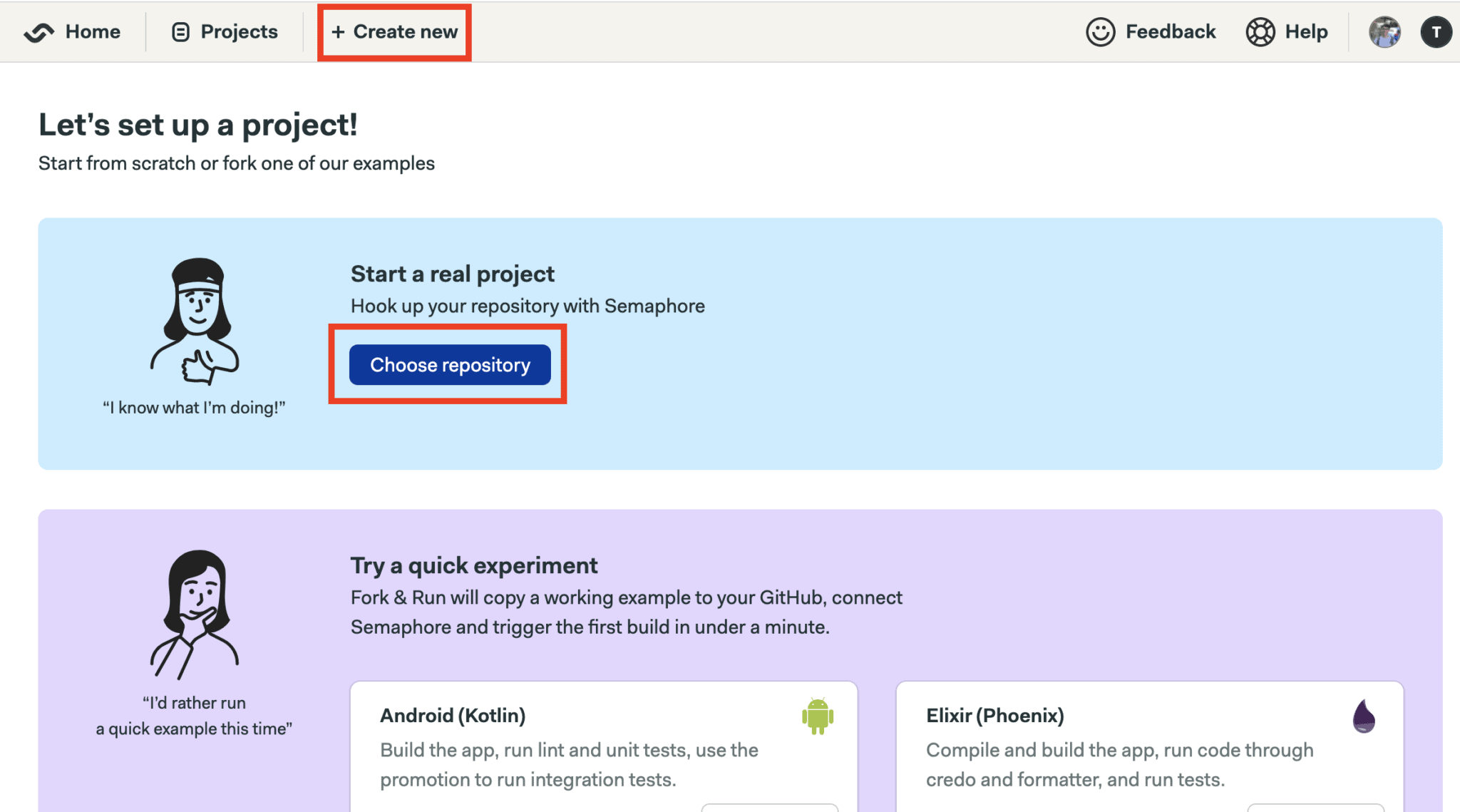Open the Help link

[x=1287, y=32]
